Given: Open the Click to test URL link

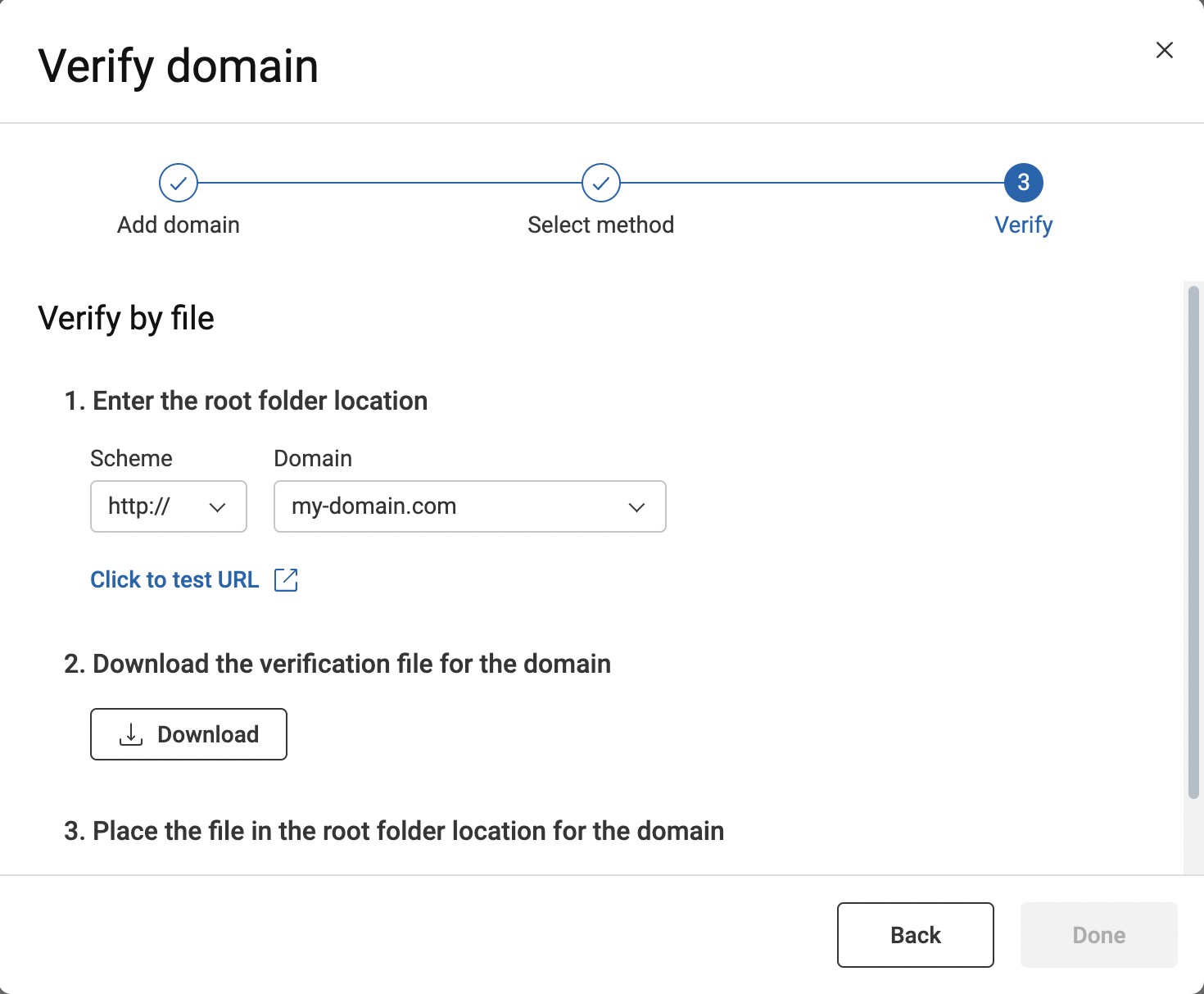Looking at the screenshot, I should click(174, 579).
